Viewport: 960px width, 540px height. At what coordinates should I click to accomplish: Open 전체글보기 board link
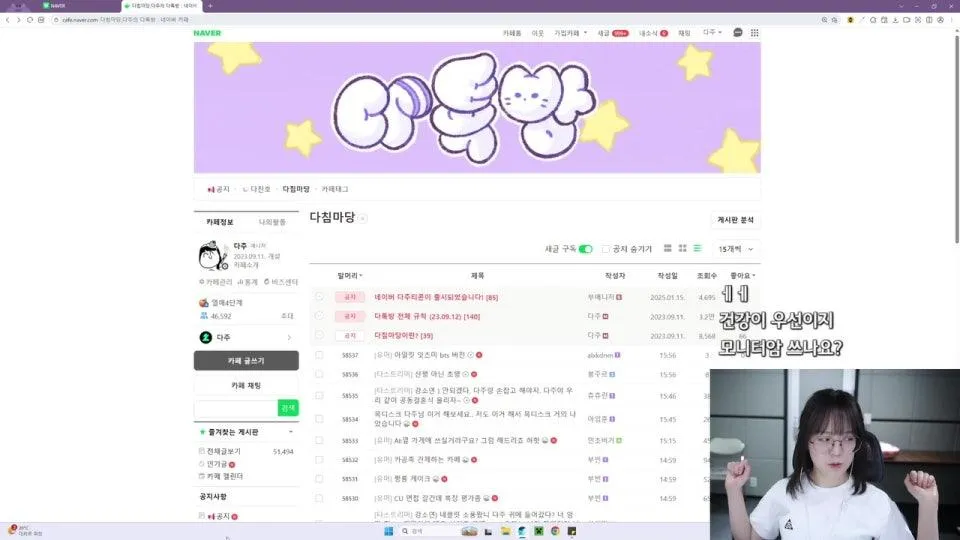pyautogui.click(x=224, y=451)
